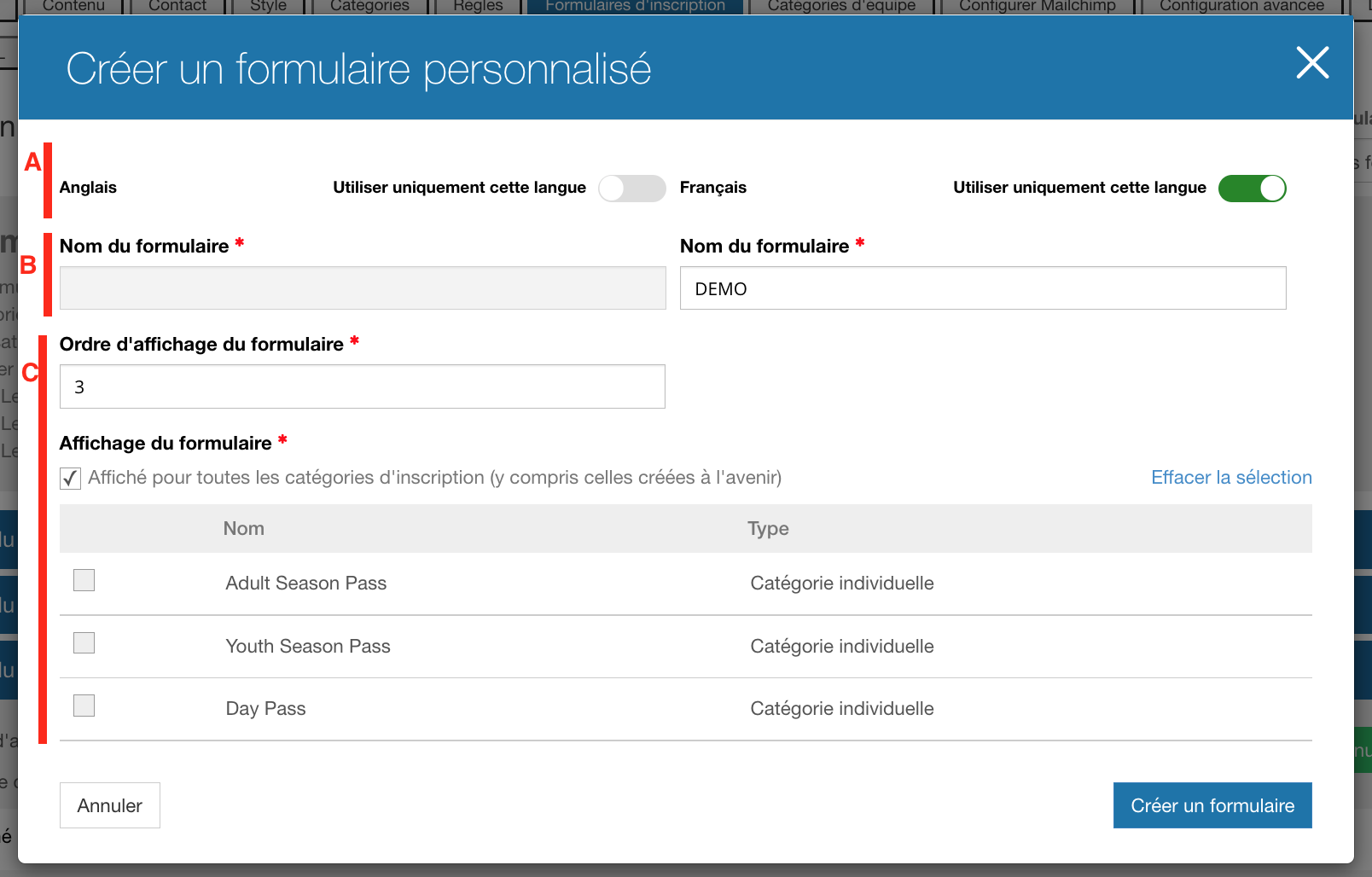Check the Adult Season Pass checkbox
The height and width of the screenshot is (877, 1372).
click(84, 580)
